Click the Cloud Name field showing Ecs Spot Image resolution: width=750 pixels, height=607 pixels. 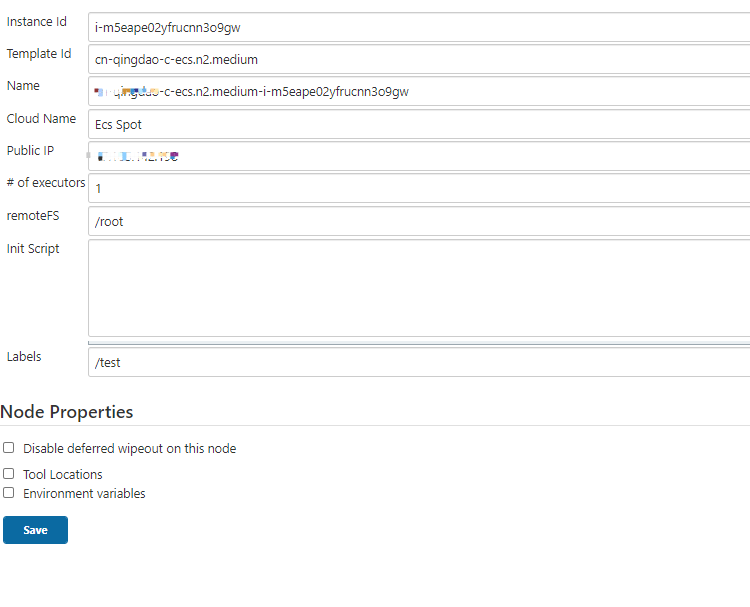click(x=419, y=124)
